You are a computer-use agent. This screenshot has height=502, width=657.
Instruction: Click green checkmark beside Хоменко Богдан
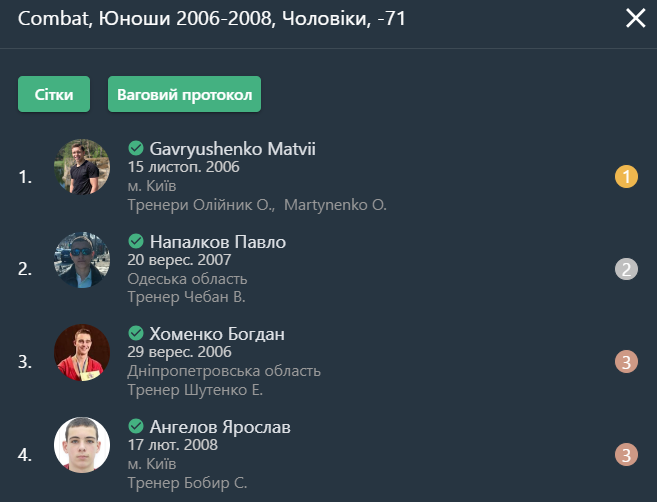pyautogui.click(x=136, y=333)
